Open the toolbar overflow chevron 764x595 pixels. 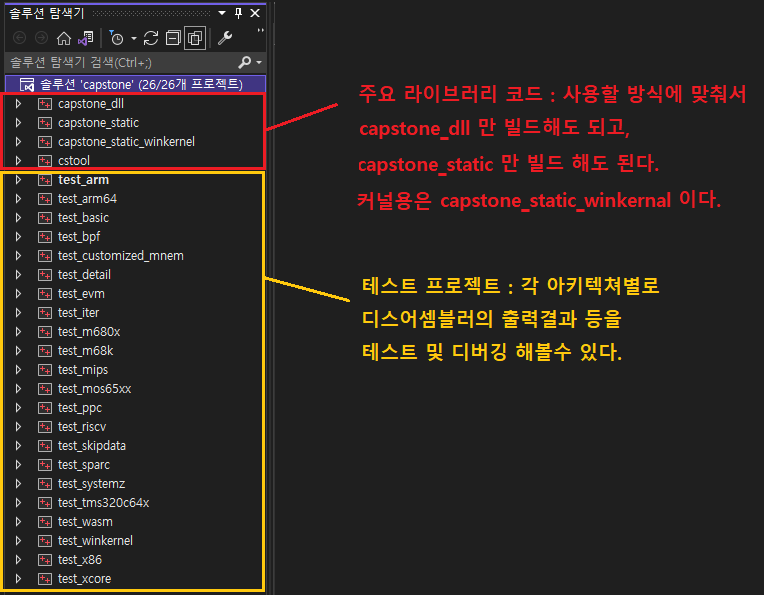260,30
